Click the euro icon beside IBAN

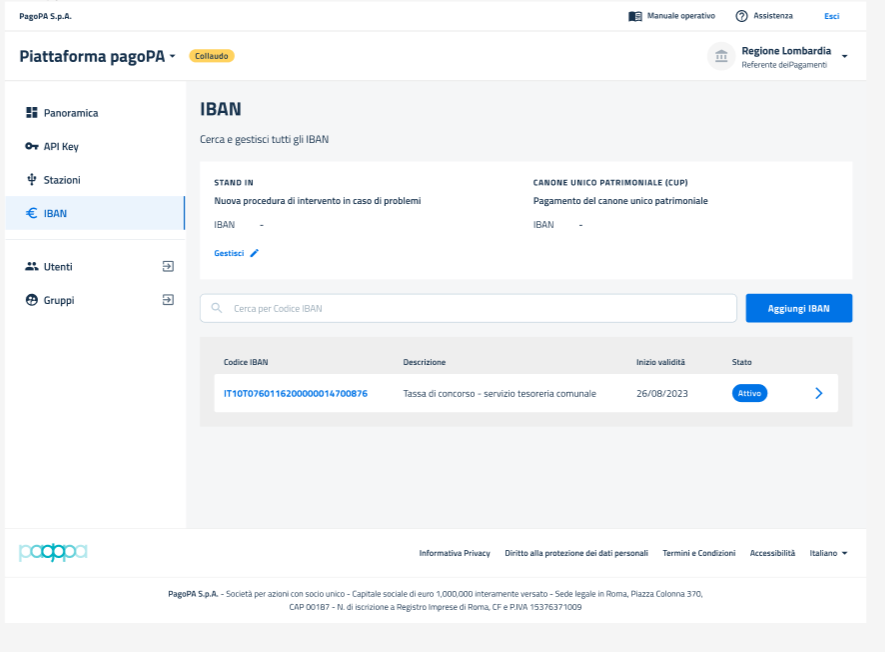coord(31,213)
